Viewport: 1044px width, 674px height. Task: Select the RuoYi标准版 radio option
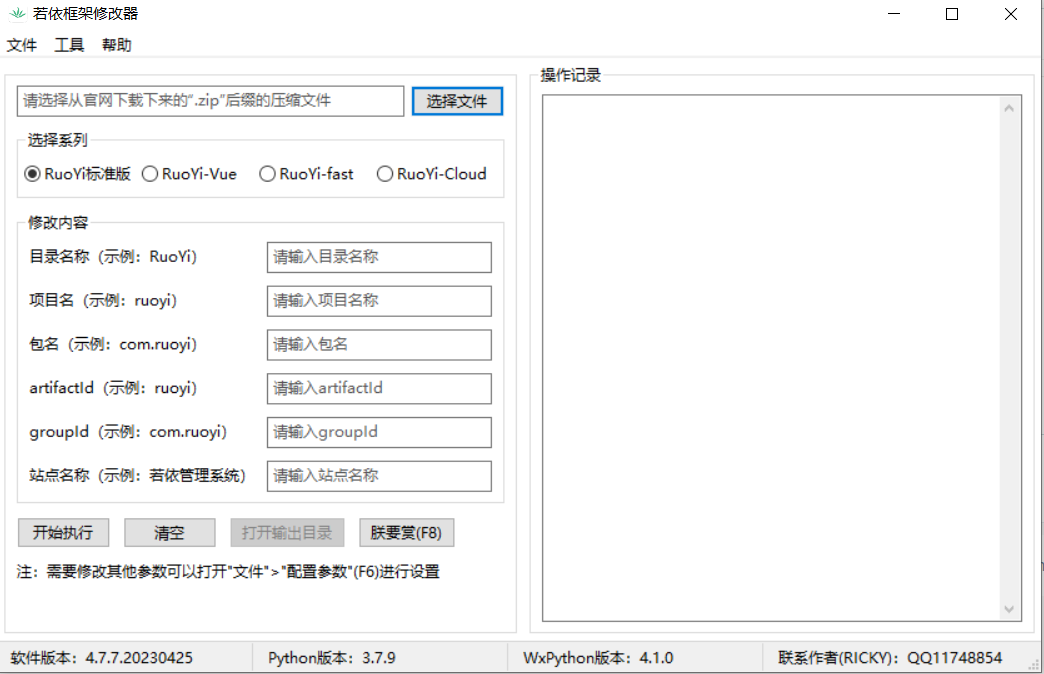[33, 174]
